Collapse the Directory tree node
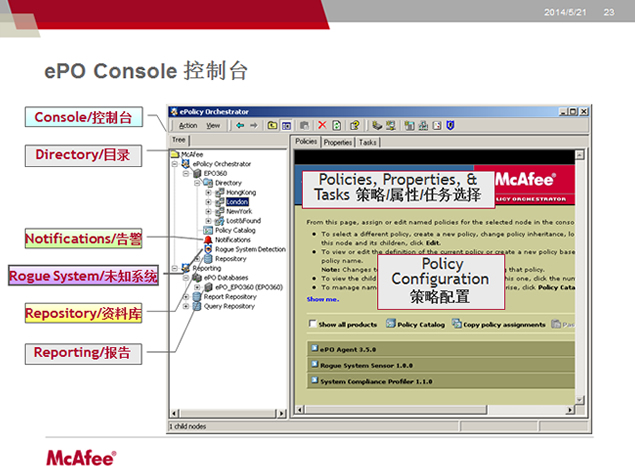This screenshot has height=466, width=635. pyautogui.click(x=197, y=183)
